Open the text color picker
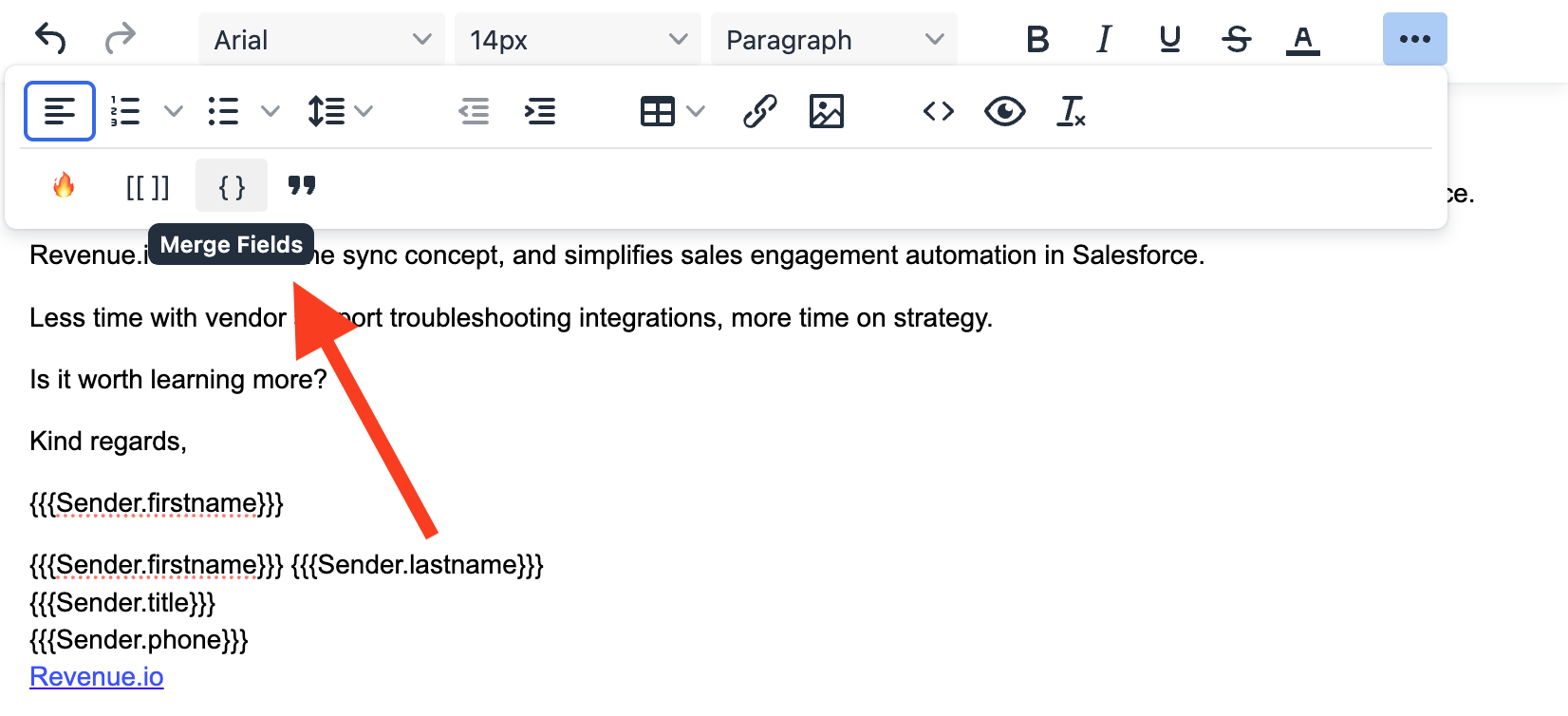The height and width of the screenshot is (716, 1568). pos(1302,39)
